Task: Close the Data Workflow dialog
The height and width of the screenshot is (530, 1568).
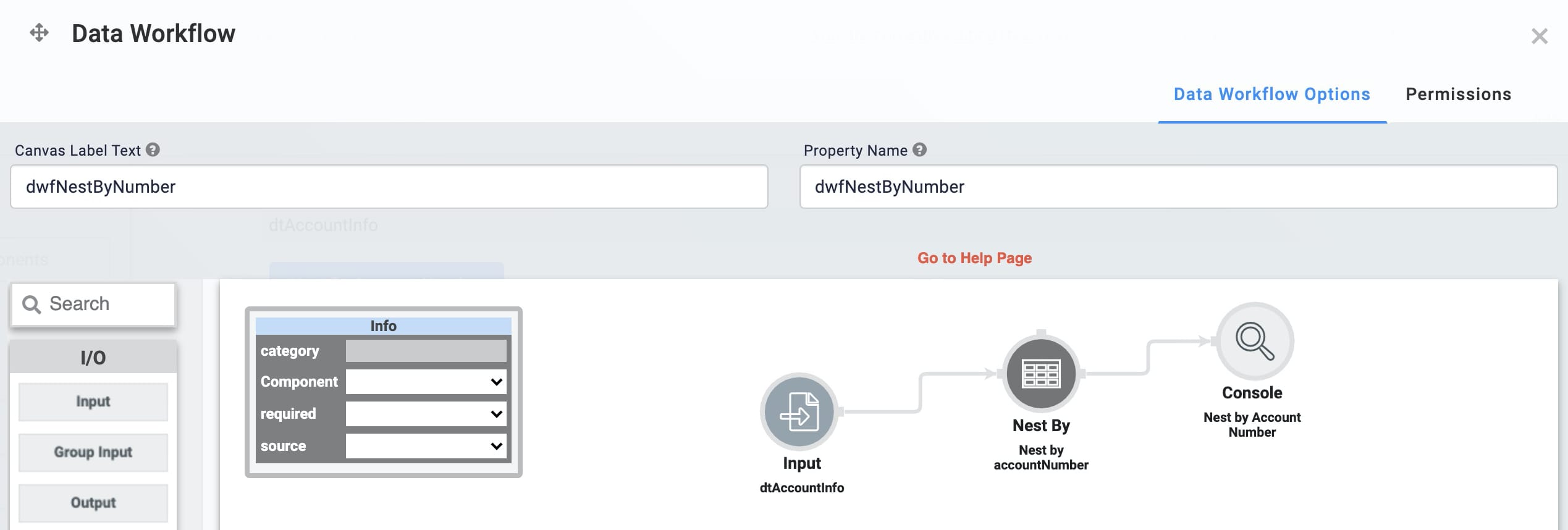Action: [1539, 36]
